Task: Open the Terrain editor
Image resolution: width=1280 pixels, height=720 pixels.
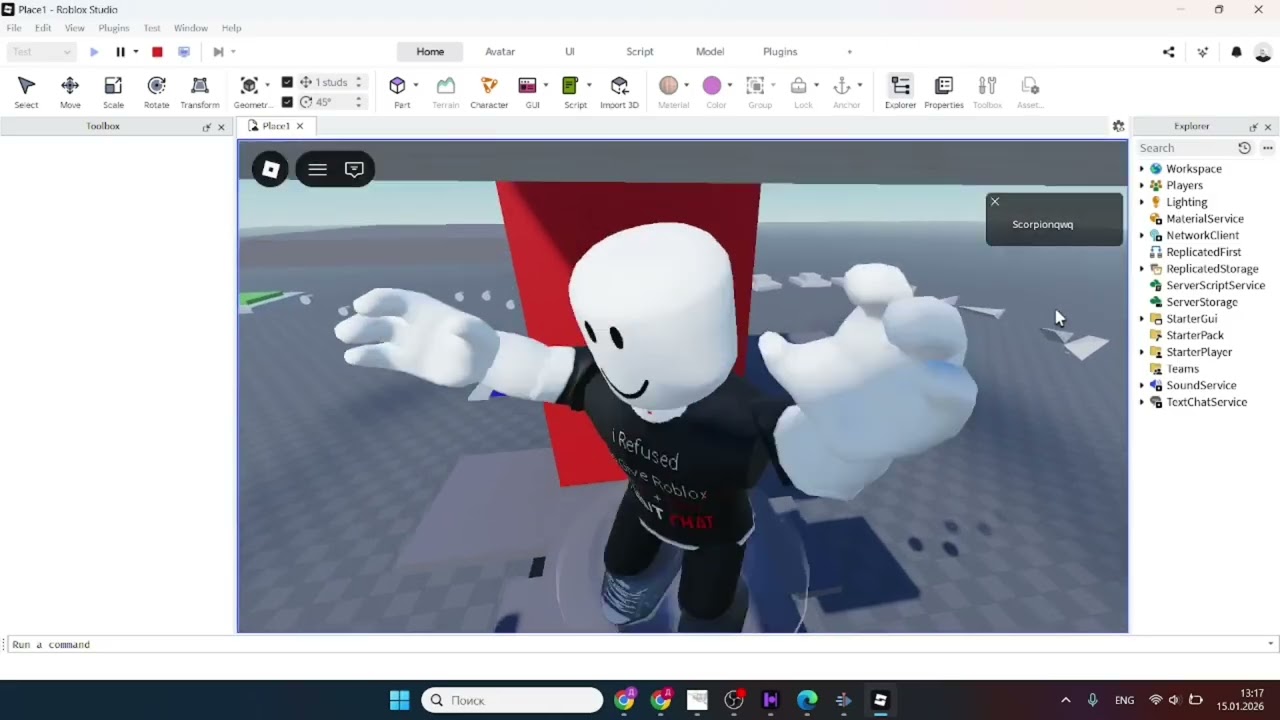Action: [446, 91]
